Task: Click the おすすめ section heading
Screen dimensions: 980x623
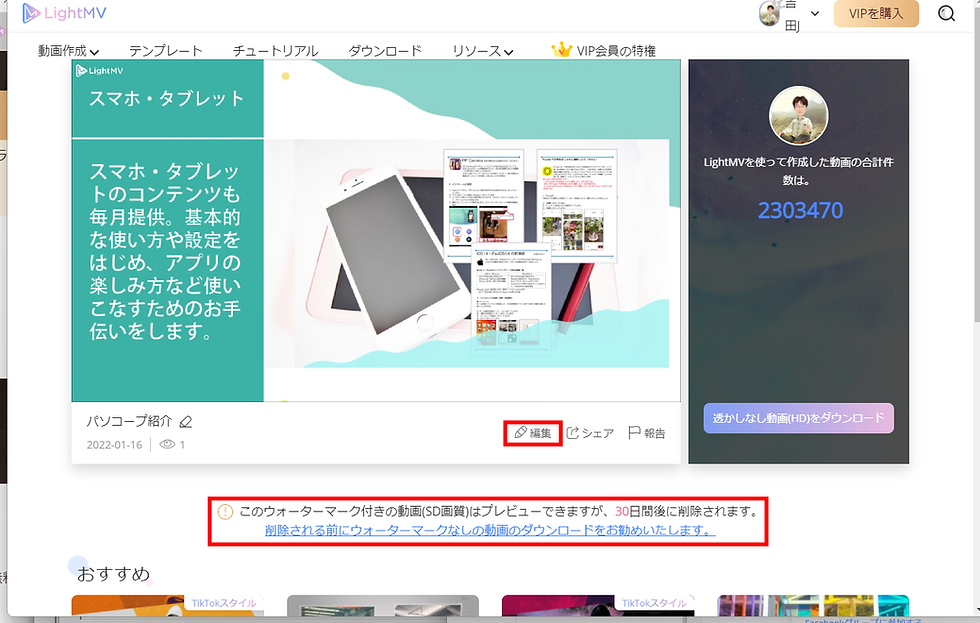Action: click(113, 574)
